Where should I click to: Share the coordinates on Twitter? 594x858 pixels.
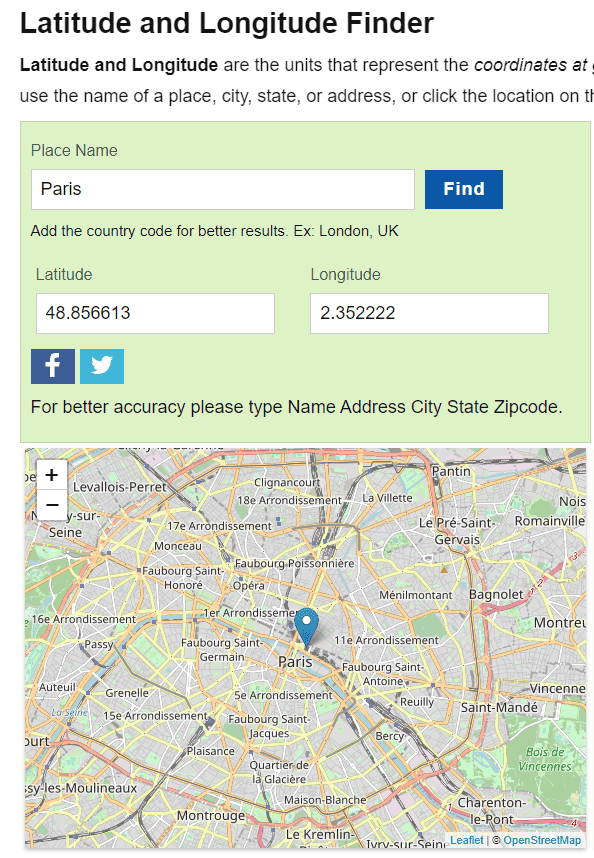(x=101, y=366)
